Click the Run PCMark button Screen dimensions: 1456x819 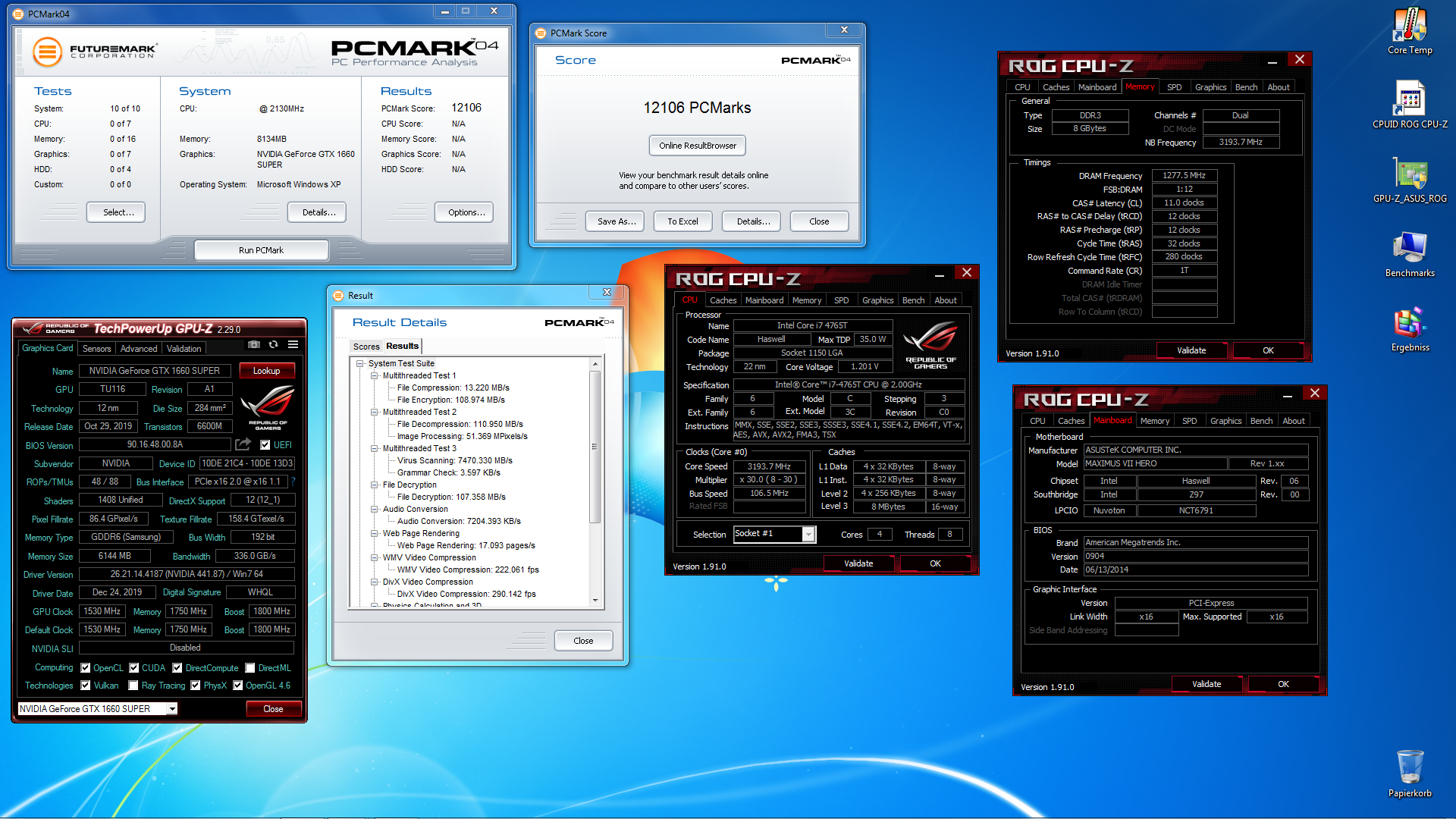[261, 250]
